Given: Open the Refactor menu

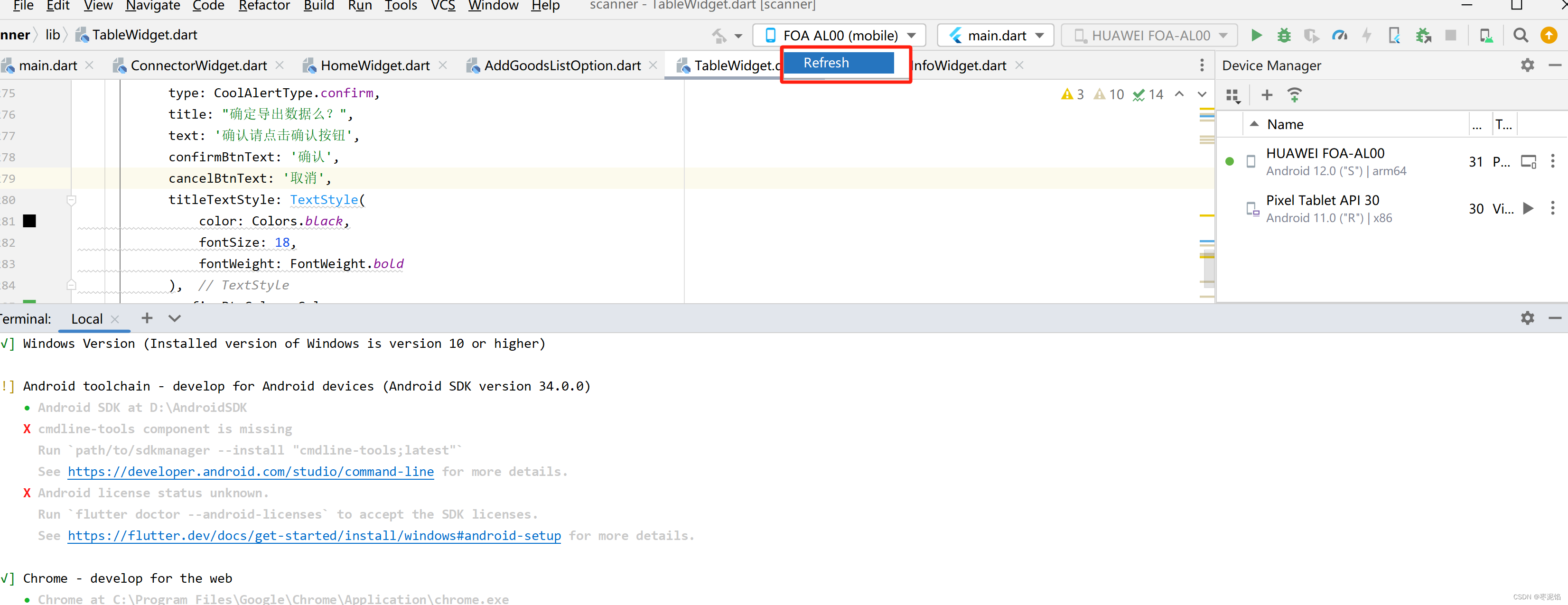Looking at the screenshot, I should coord(263,6).
